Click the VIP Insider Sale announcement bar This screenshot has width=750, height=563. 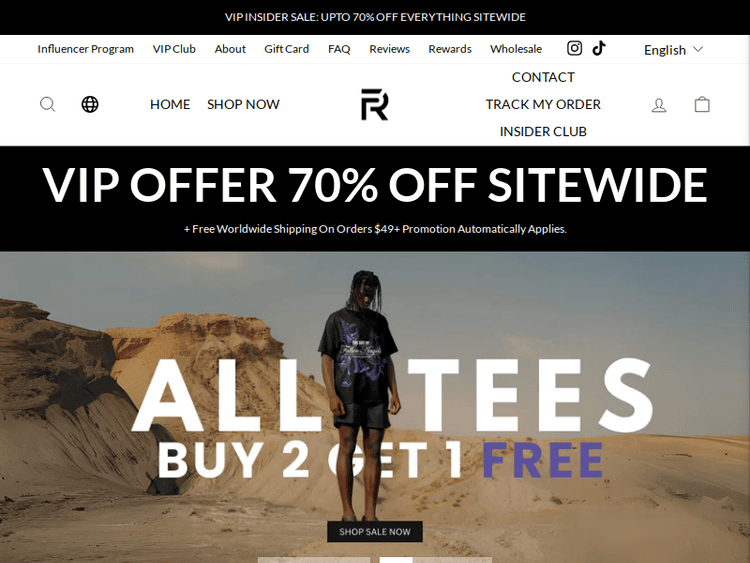[375, 17]
